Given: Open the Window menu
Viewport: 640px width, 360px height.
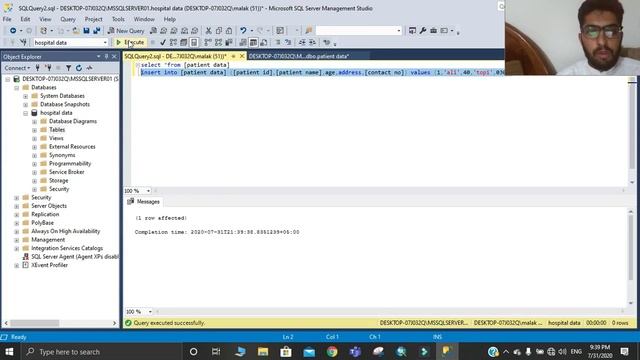Looking at the screenshot, I should 144,19.
